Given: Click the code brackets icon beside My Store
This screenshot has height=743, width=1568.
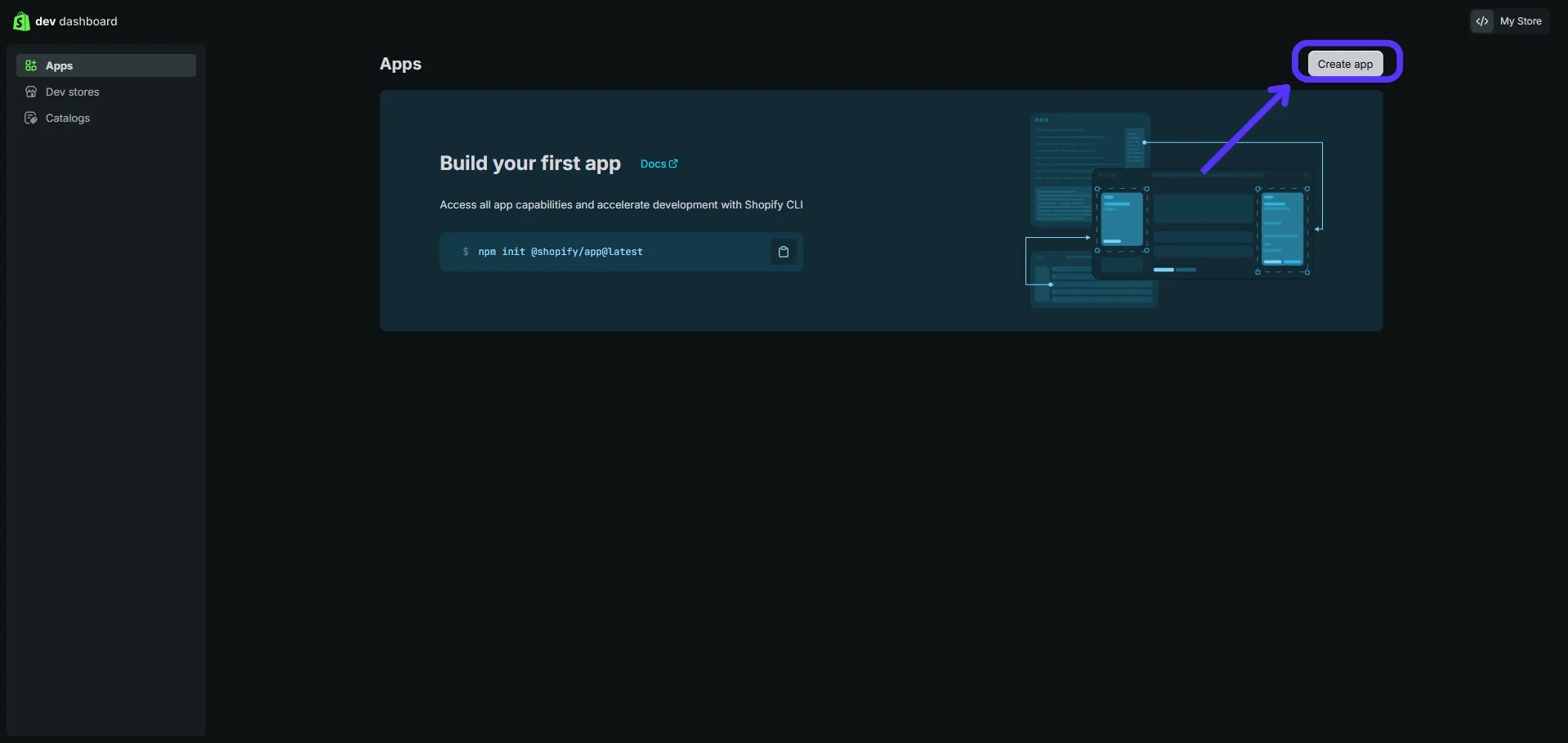Looking at the screenshot, I should [1482, 21].
